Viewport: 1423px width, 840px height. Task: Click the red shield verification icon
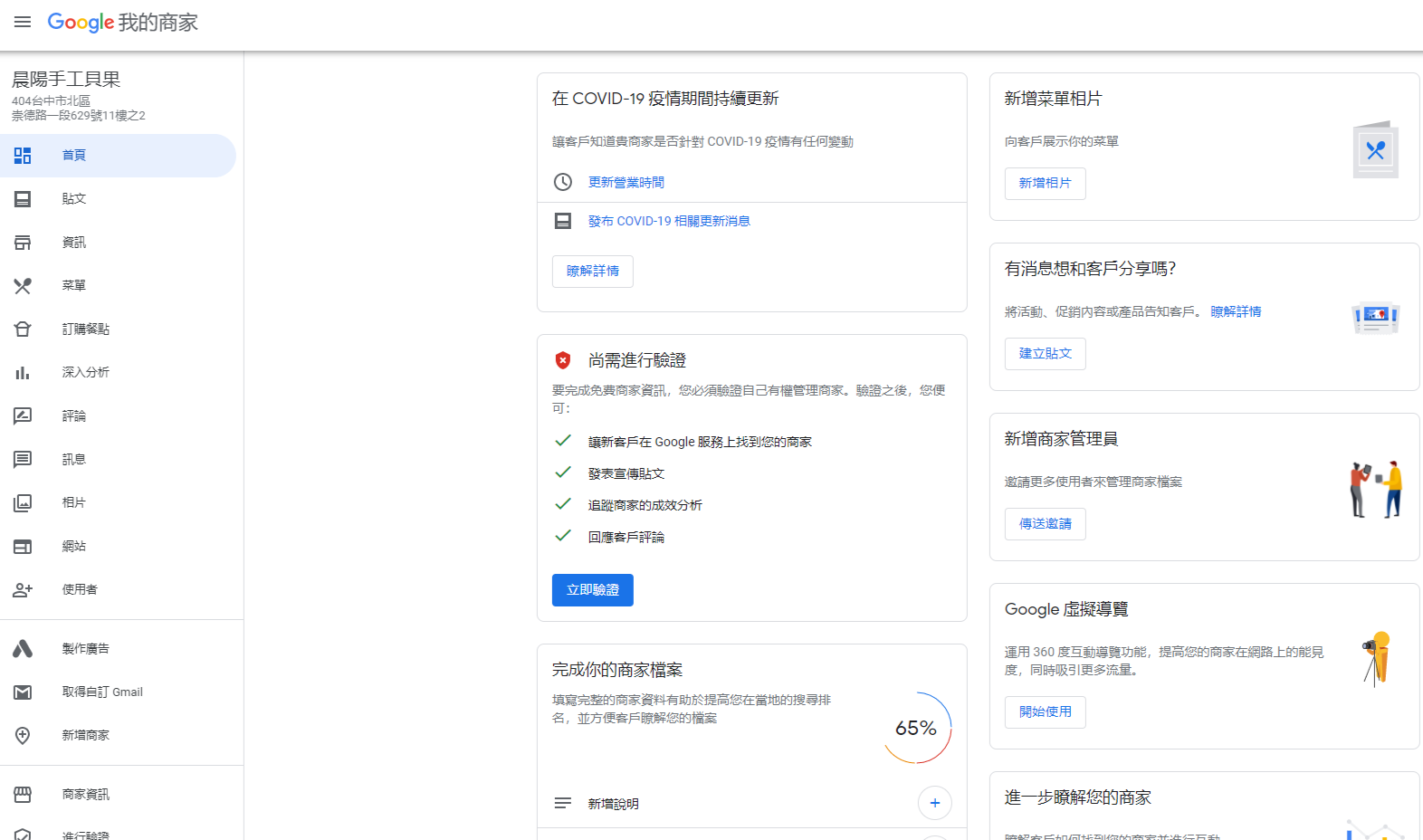[563, 360]
